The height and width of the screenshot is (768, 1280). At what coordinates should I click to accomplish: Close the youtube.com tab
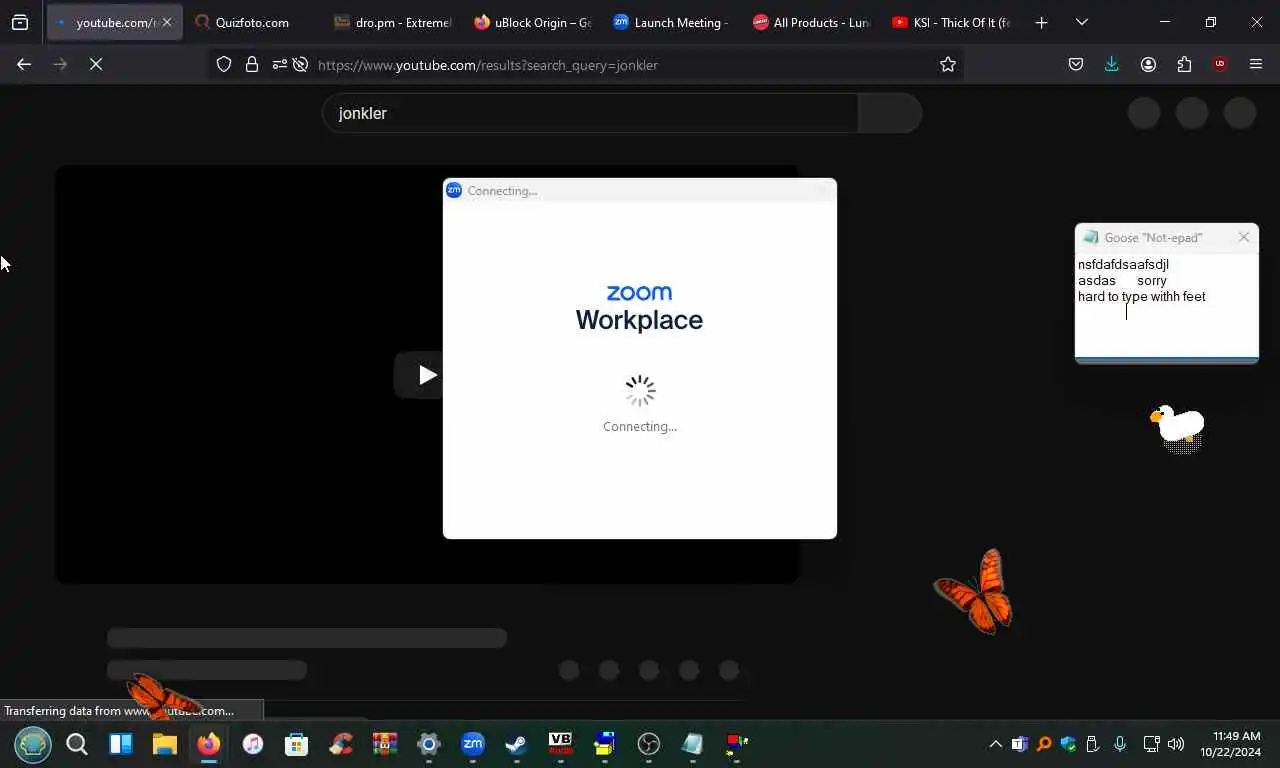(x=166, y=22)
